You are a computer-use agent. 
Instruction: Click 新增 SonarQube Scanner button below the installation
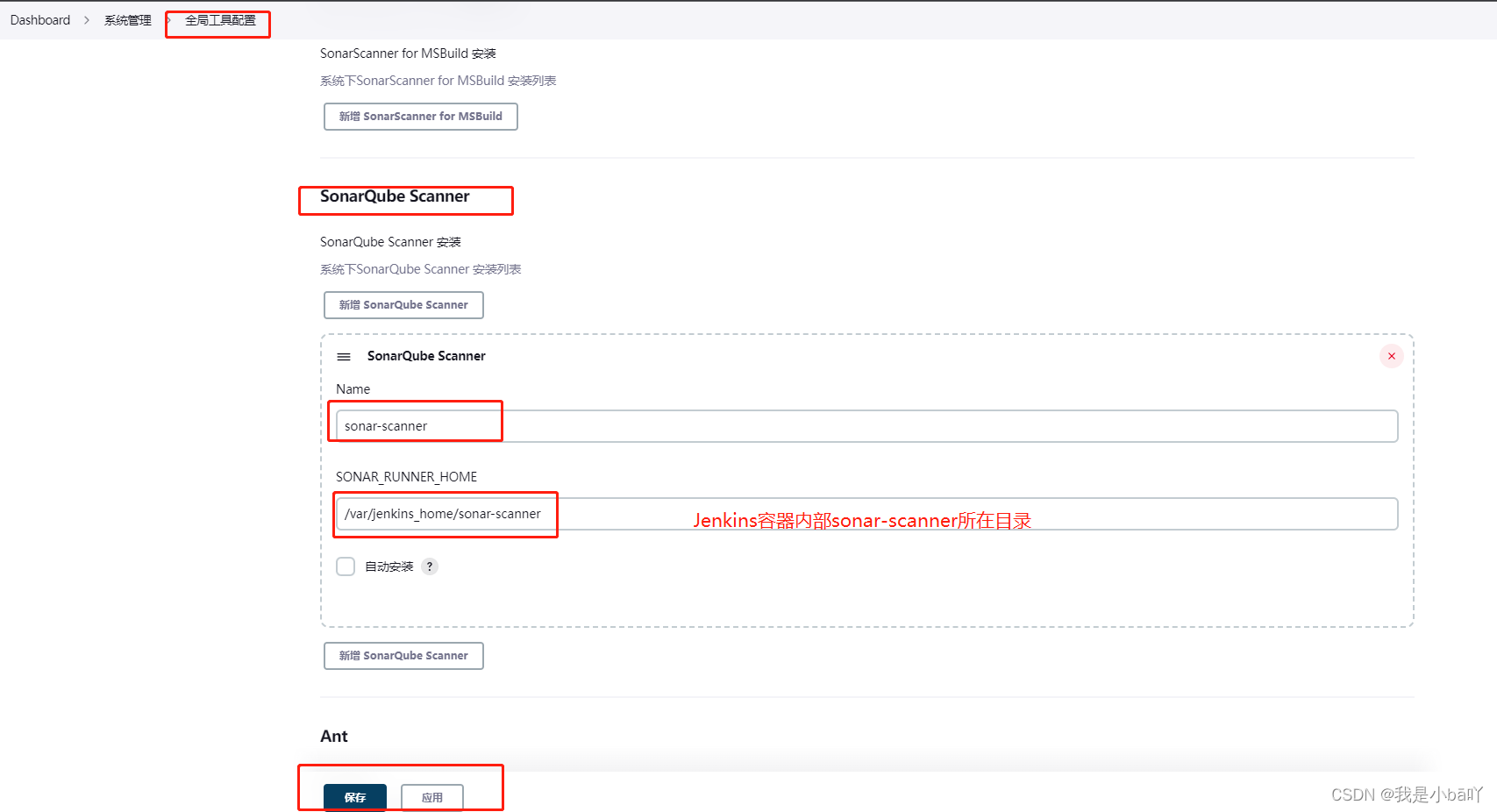coord(403,656)
